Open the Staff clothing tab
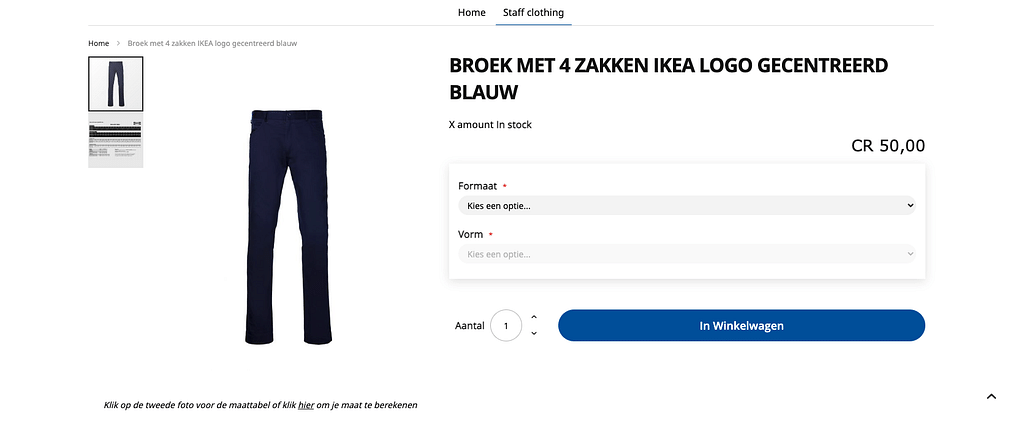 click(533, 13)
